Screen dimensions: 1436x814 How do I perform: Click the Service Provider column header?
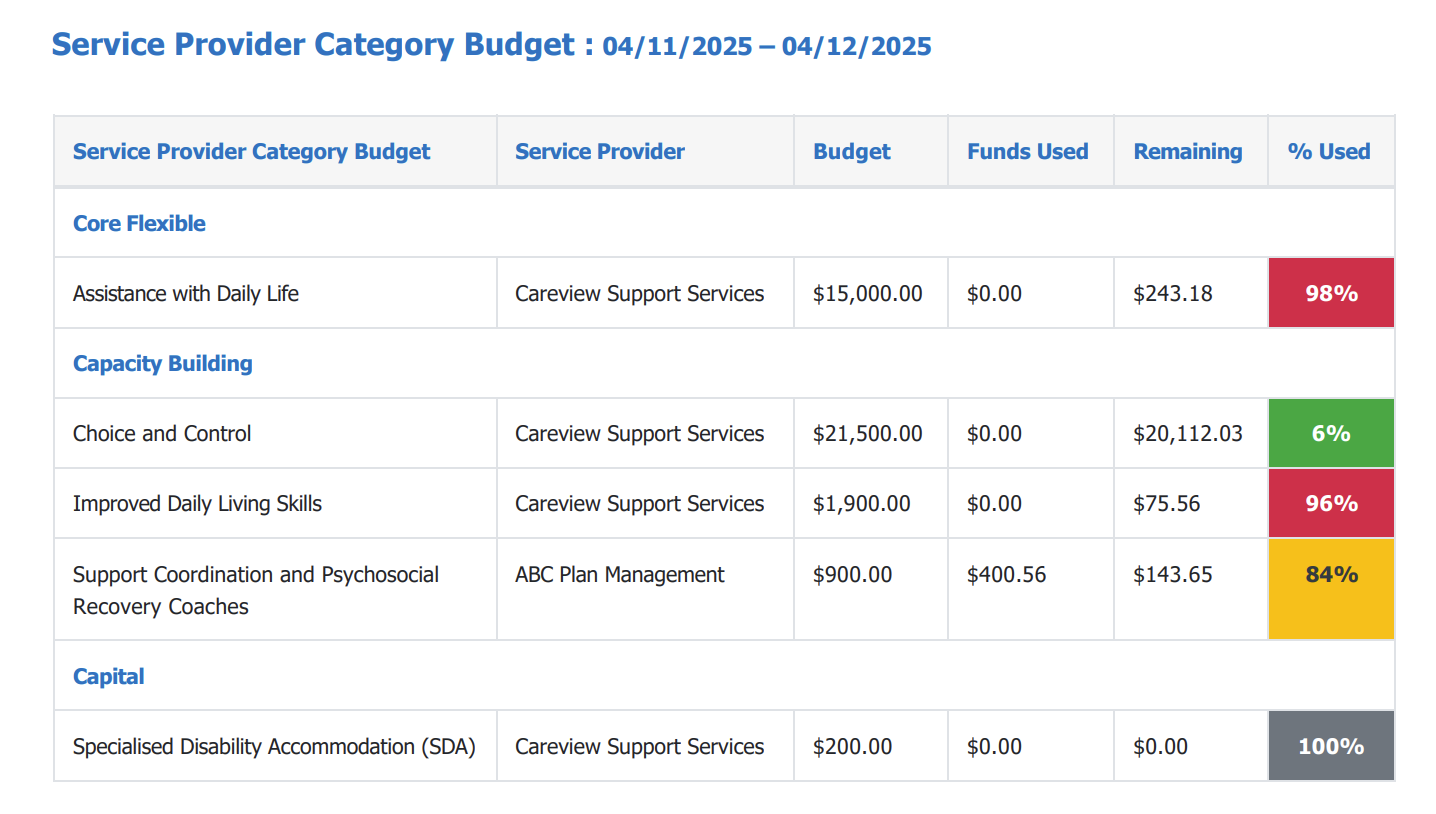pyautogui.click(x=600, y=152)
